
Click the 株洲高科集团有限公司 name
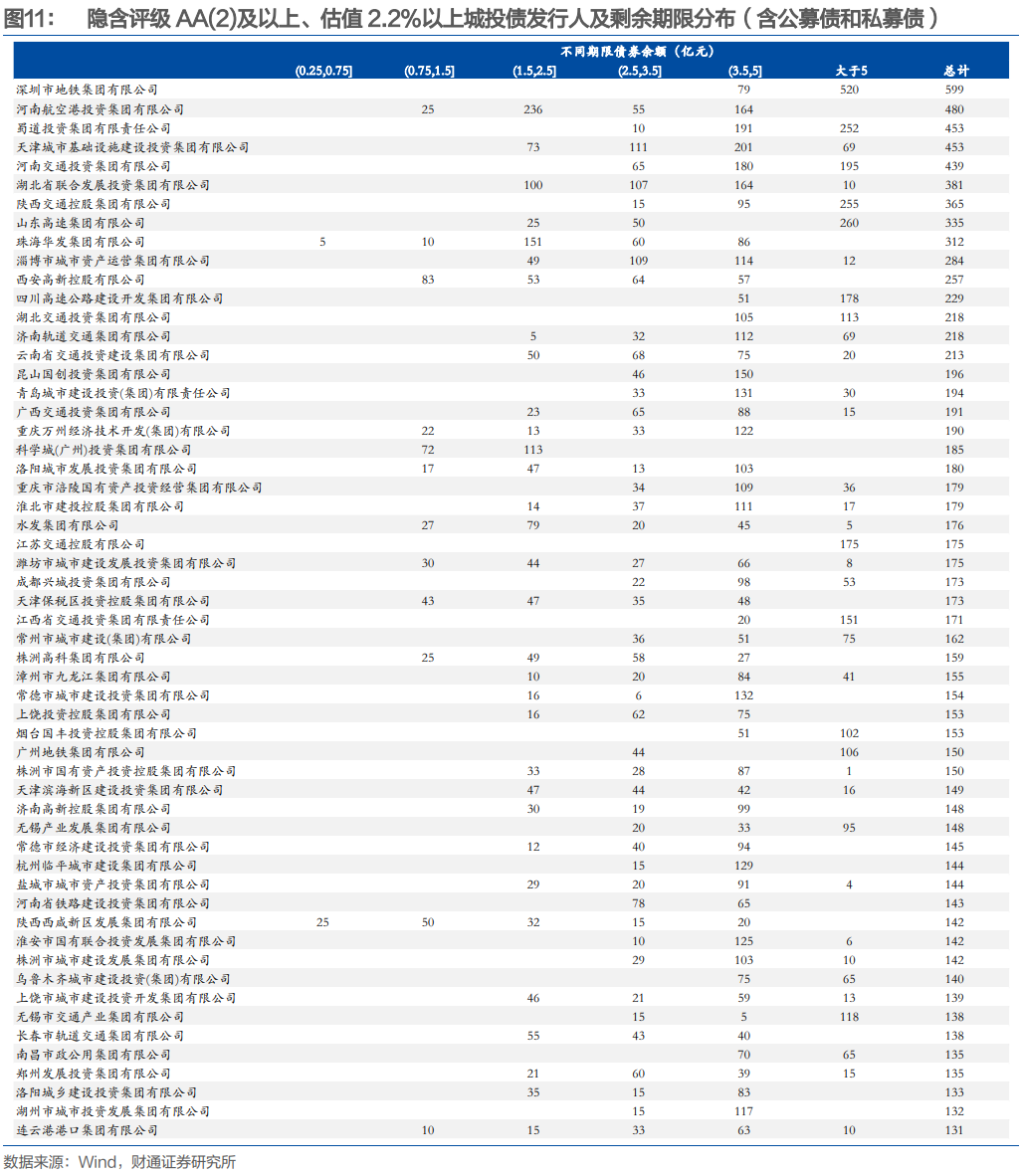pos(81,658)
